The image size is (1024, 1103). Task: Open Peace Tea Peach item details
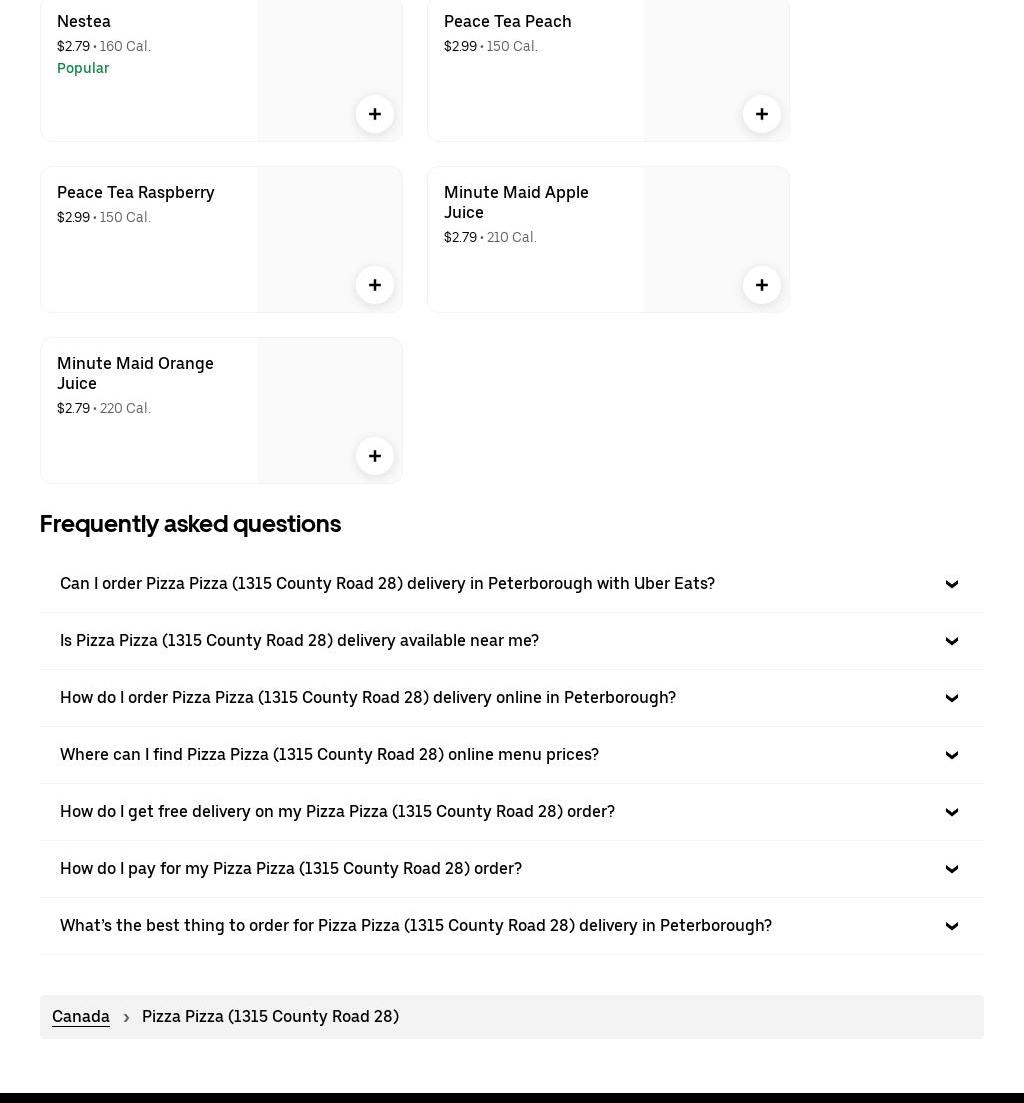coord(507,21)
